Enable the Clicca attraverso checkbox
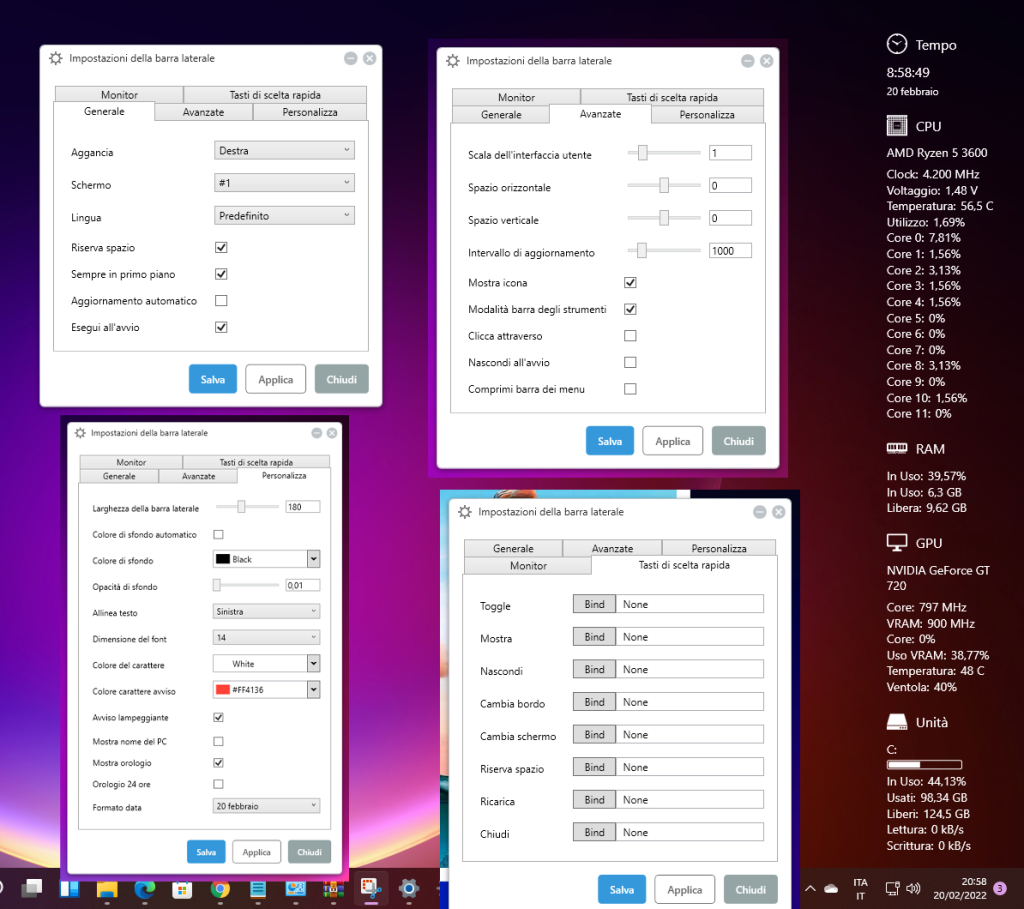1024x909 pixels. pyautogui.click(x=630, y=336)
